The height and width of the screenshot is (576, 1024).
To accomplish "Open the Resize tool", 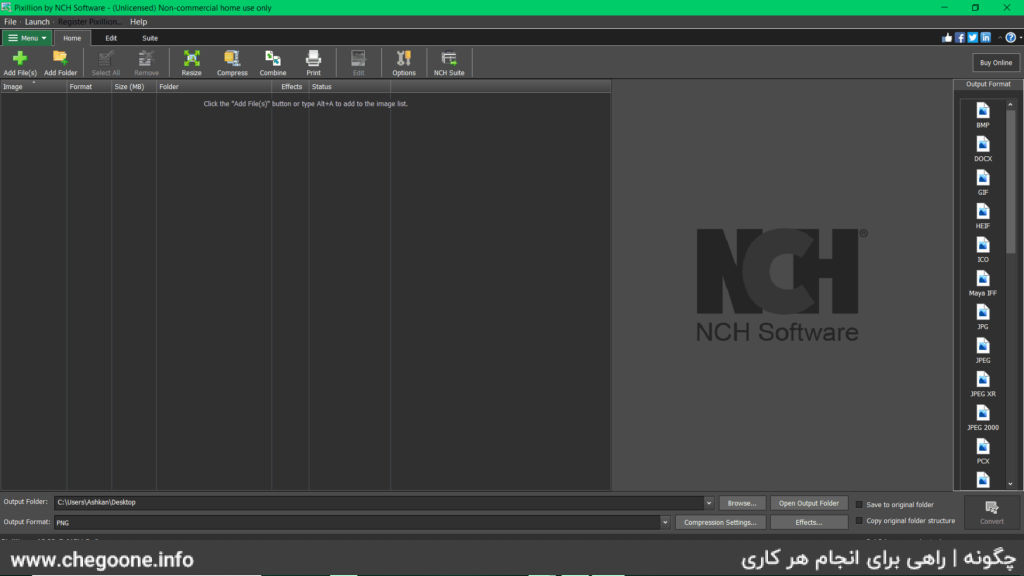I will click(x=191, y=63).
